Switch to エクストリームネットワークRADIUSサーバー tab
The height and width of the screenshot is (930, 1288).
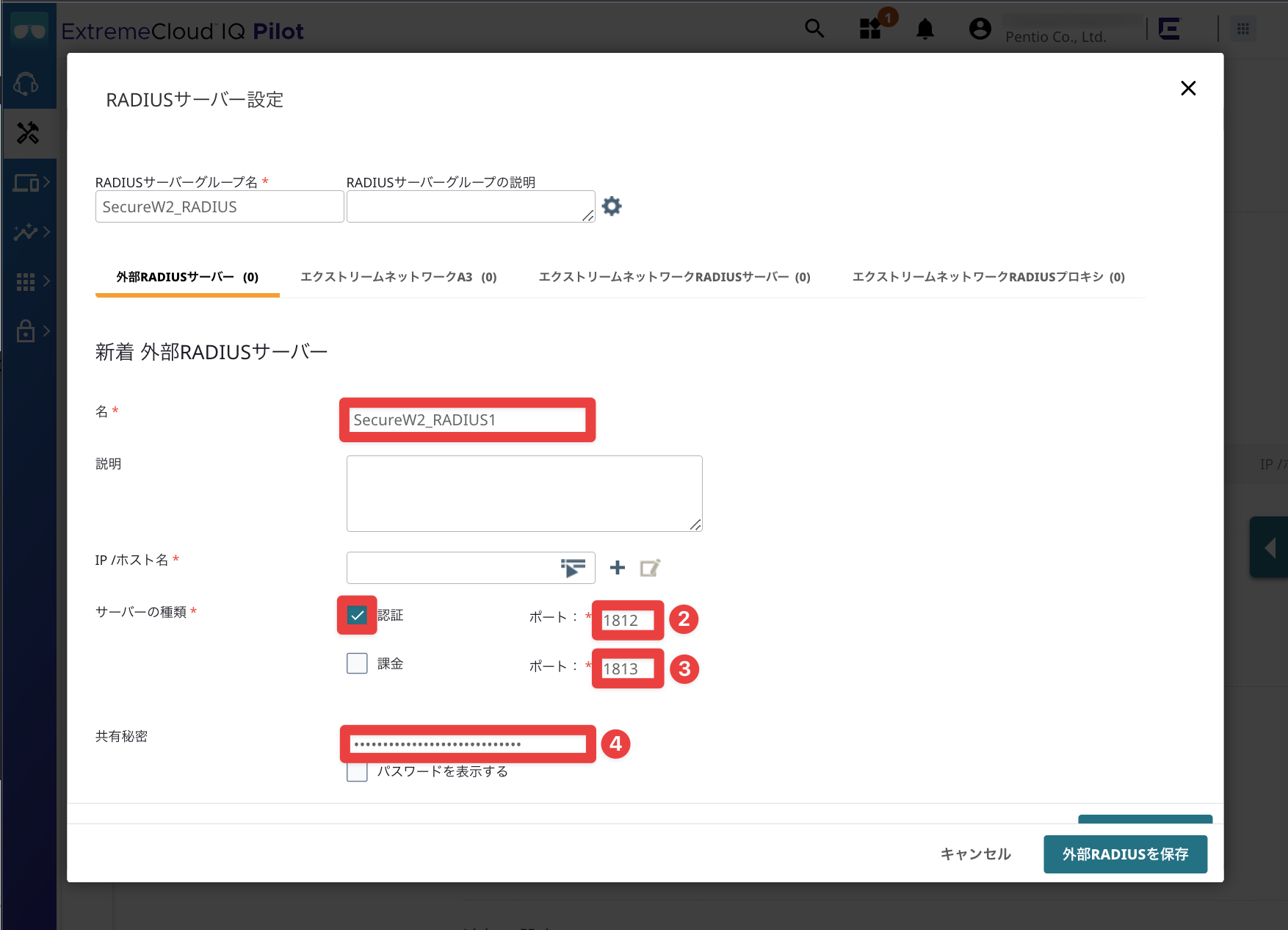click(x=675, y=277)
